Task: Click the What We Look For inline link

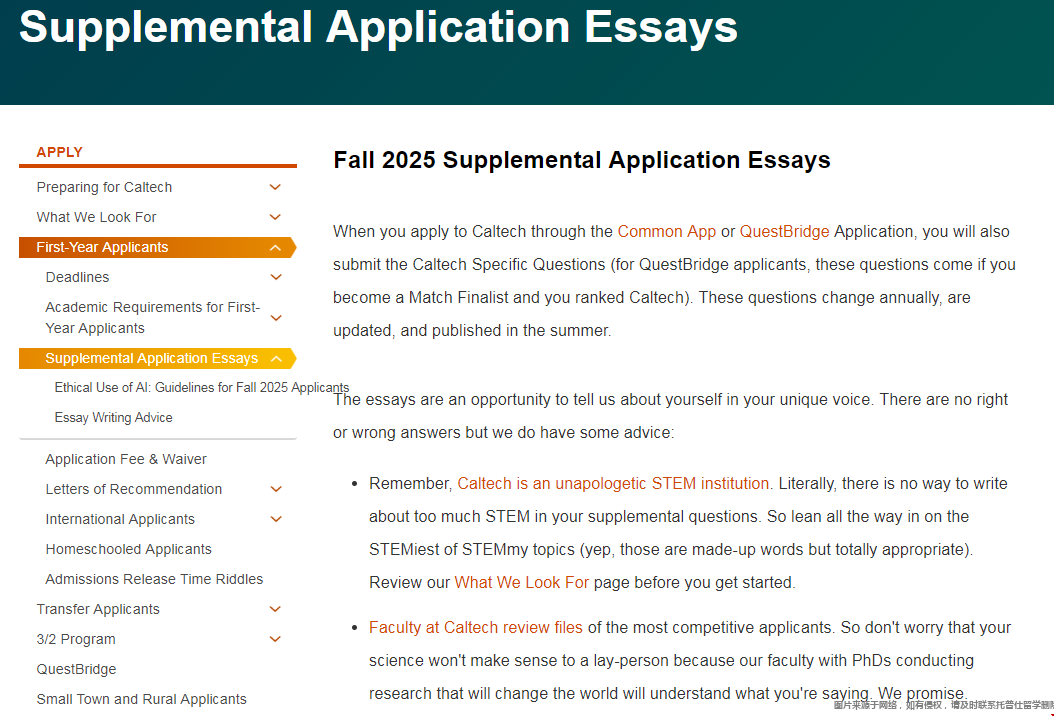Action: 522,582
